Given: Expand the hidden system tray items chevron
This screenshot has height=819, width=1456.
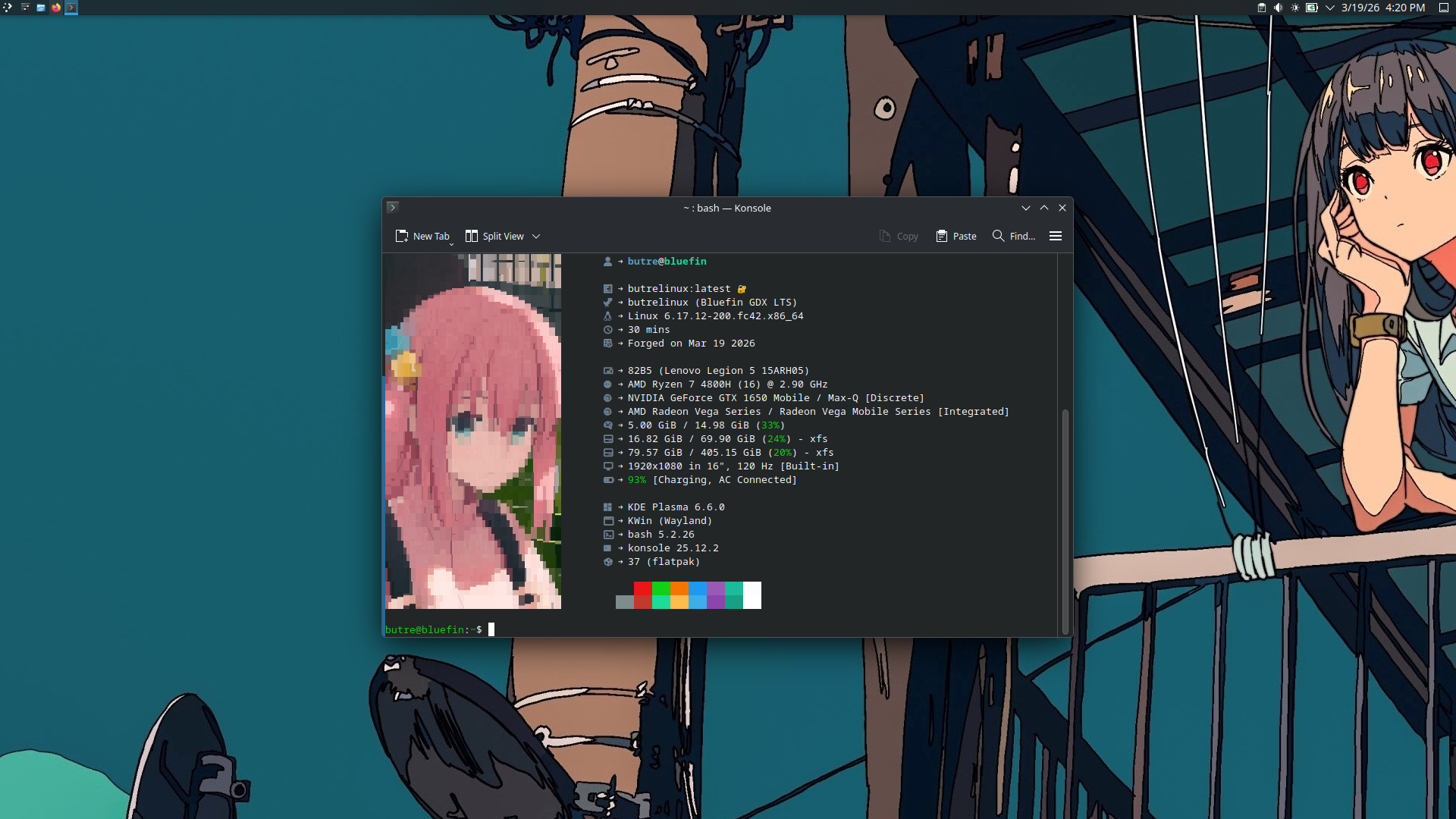Looking at the screenshot, I should click(x=1329, y=8).
